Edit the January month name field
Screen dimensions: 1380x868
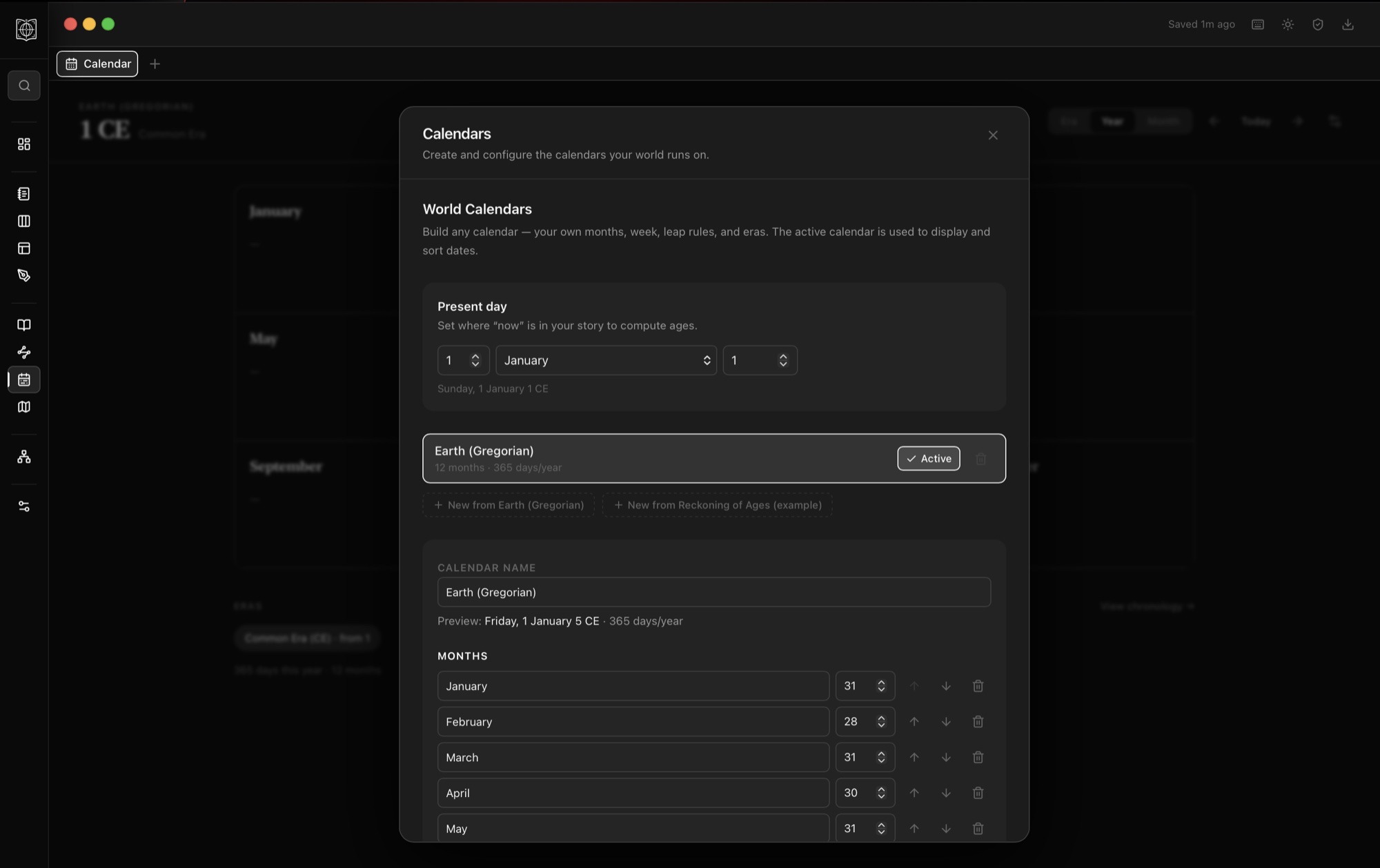(633, 686)
